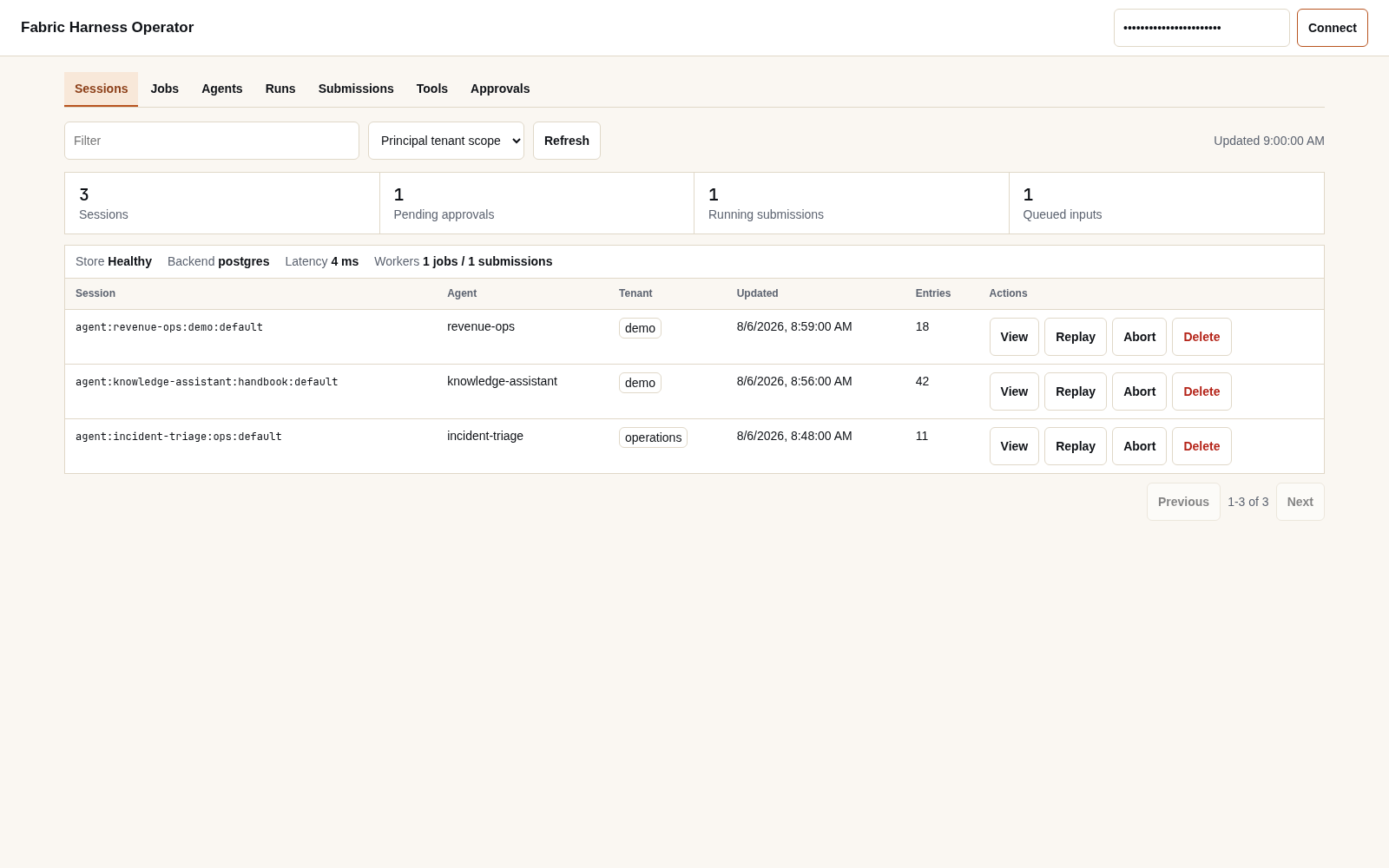Go to the Next page
The image size is (1389, 868).
1300,502
